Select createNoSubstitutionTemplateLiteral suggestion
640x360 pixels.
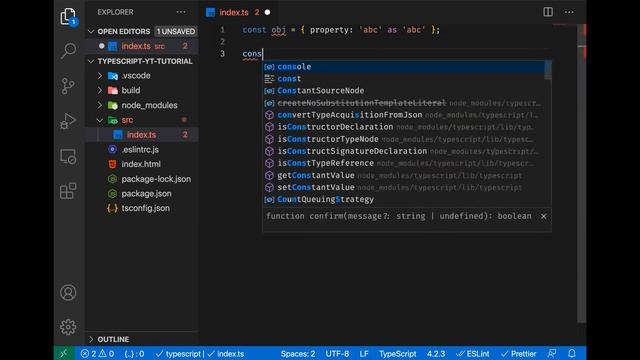(x=403, y=103)
